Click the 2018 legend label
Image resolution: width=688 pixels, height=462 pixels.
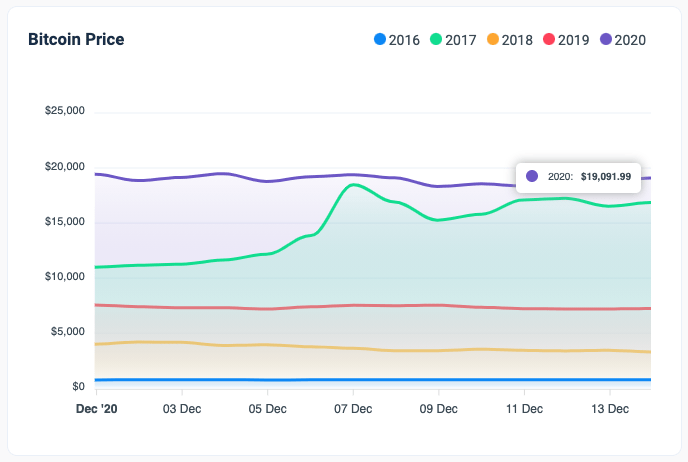pos(517,40)
